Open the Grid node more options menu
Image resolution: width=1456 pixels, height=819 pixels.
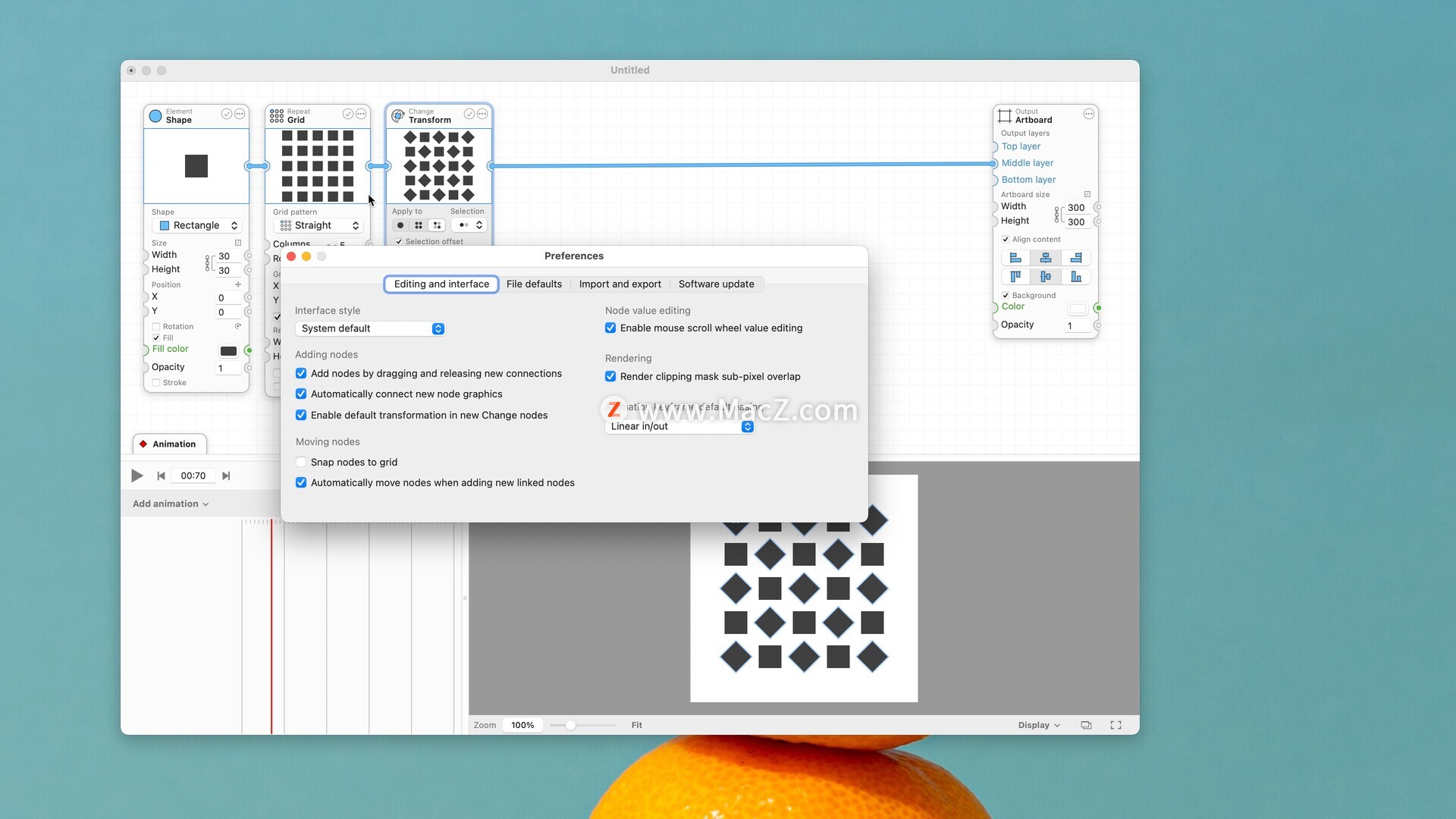(x=361, y=114)
